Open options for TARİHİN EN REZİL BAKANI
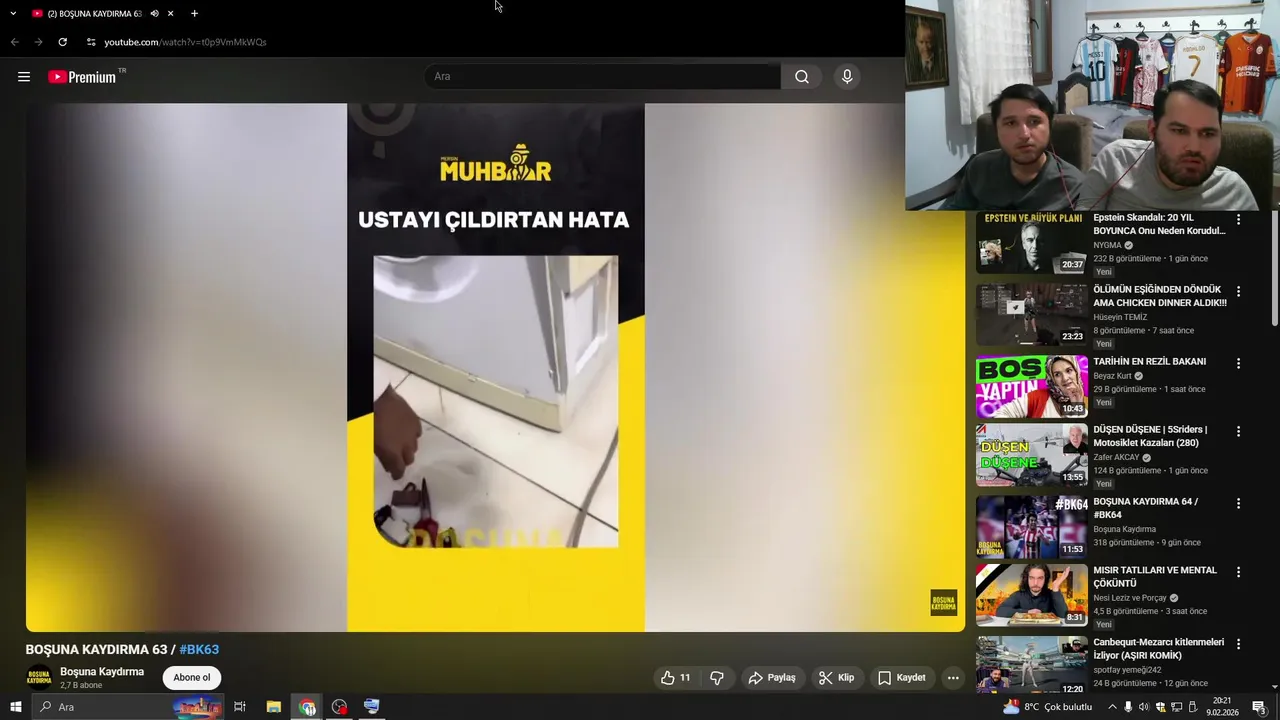 pyautogui.click(x=1238, y=363)
